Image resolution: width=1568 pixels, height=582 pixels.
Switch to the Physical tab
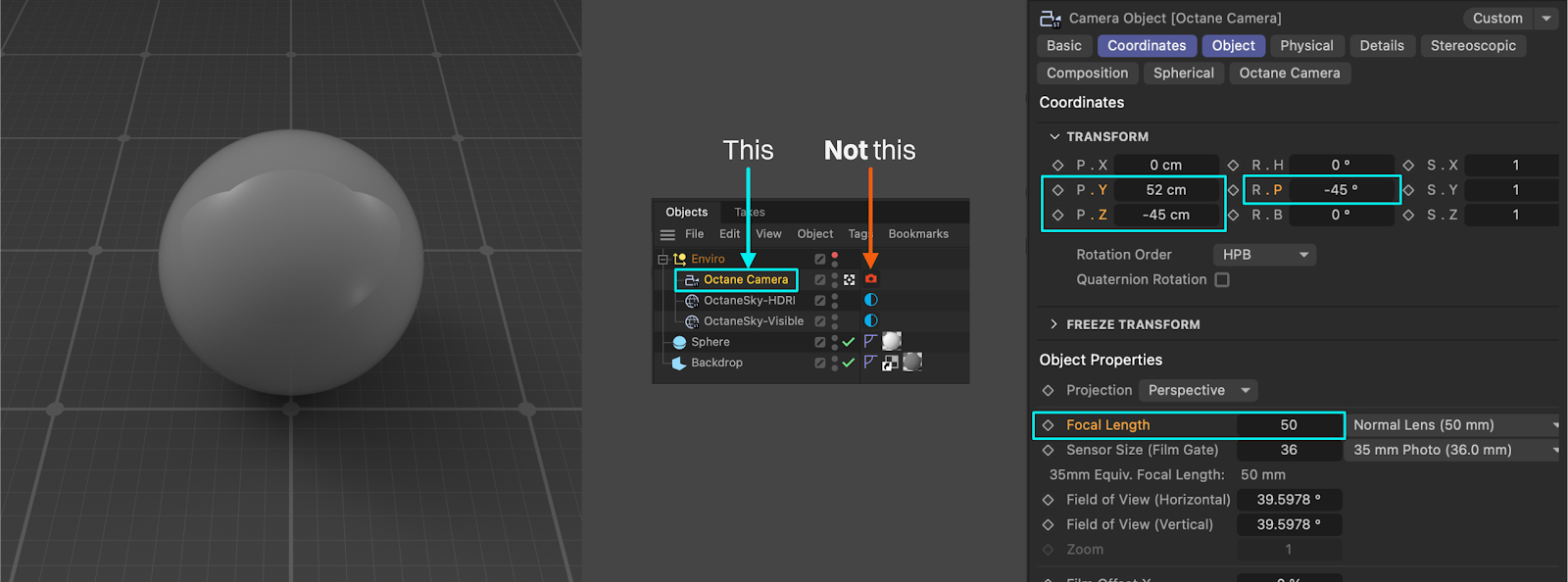[x=1306, y=46]
